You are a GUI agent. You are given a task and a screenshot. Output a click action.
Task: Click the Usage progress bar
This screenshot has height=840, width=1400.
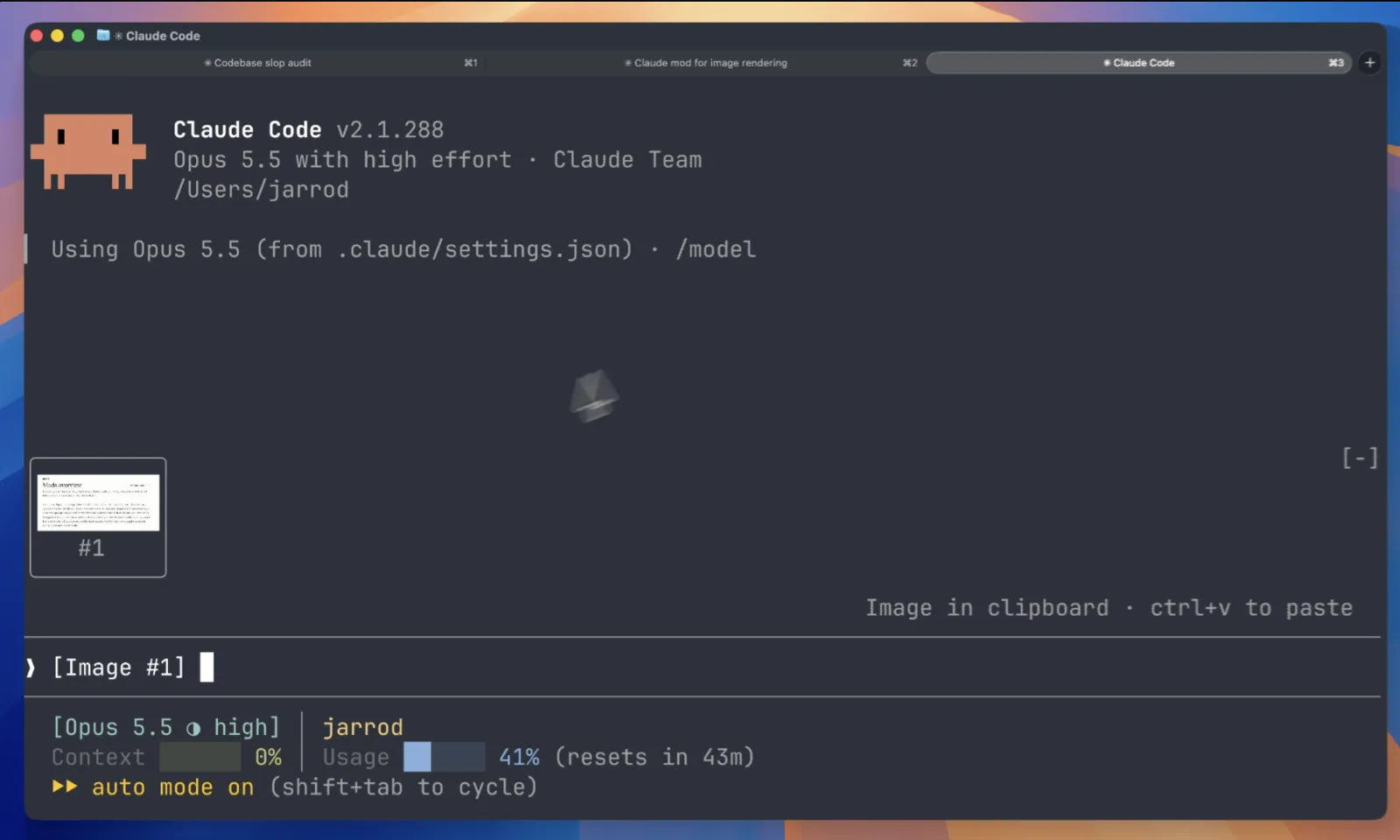444,757
